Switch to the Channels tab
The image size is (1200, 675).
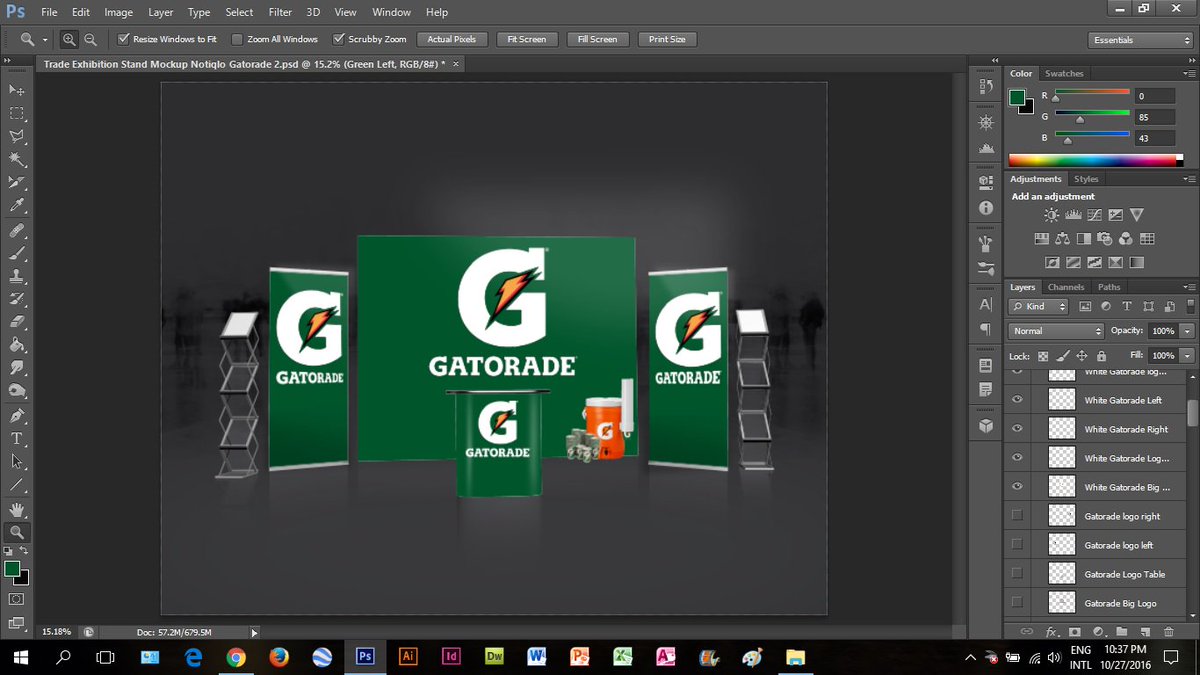tap(1066, 287)
